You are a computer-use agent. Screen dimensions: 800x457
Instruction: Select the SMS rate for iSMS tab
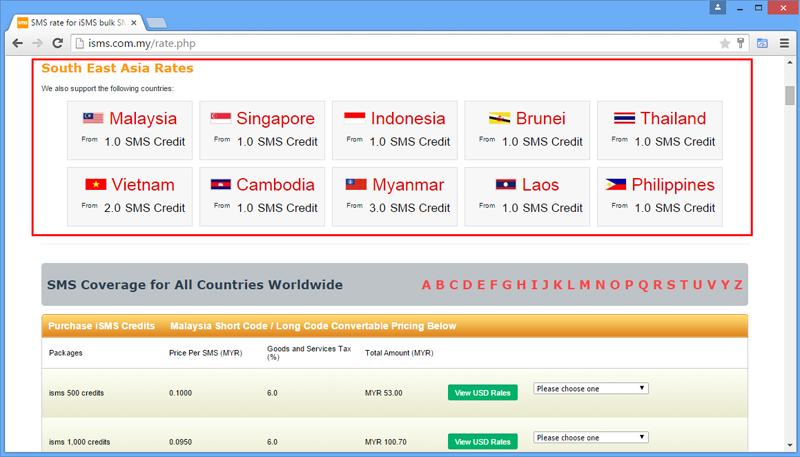(78, 23)
